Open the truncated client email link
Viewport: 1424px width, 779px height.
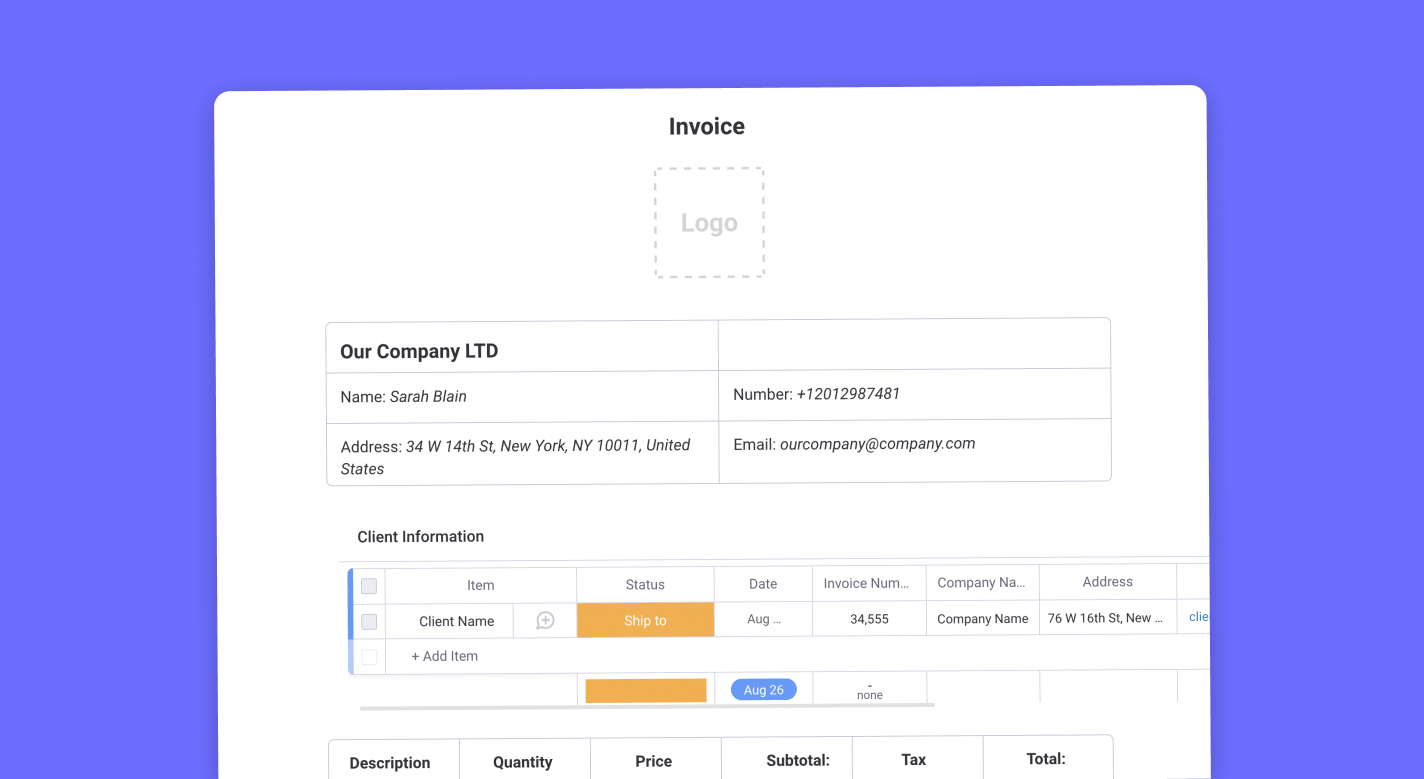[1197, 617]
